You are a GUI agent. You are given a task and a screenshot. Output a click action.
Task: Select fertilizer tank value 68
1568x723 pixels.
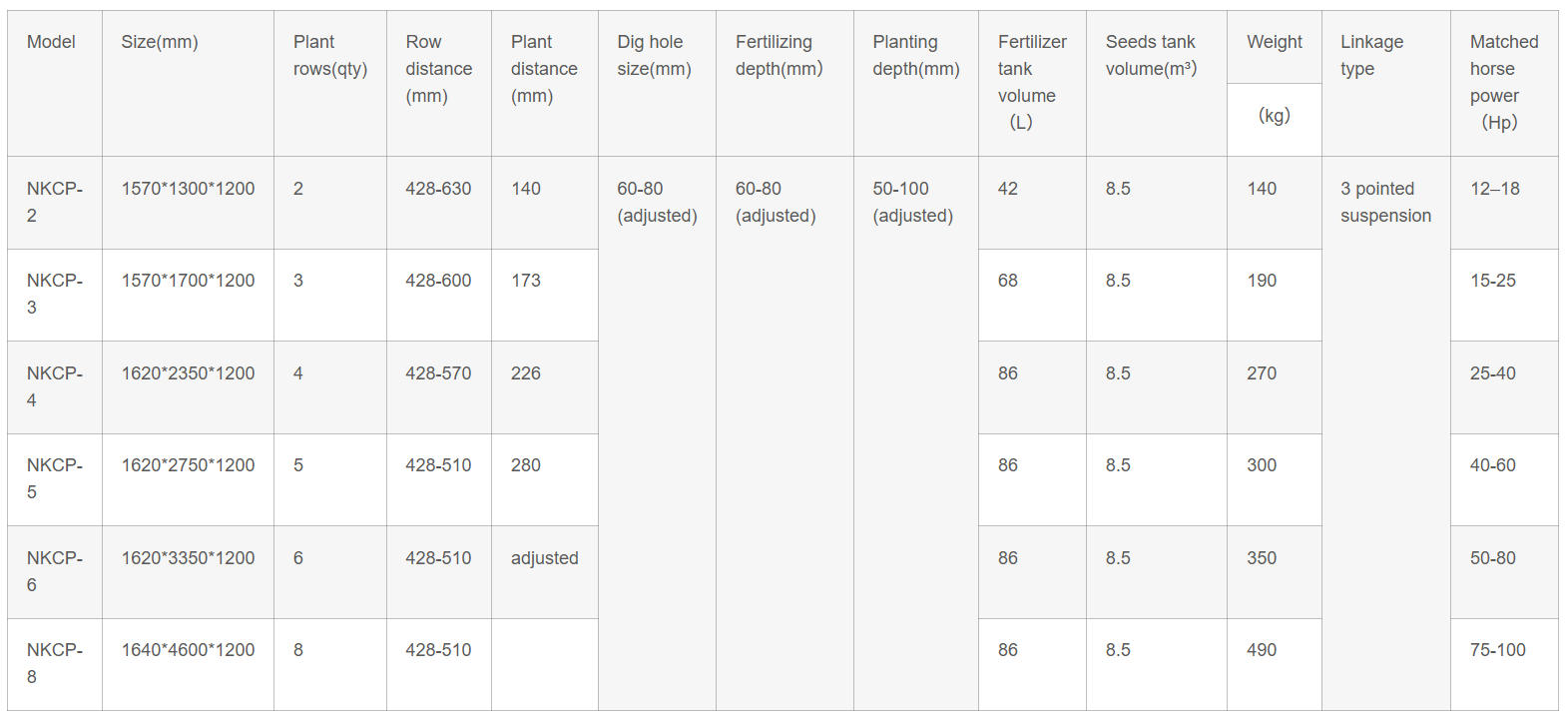click(1032, 296)
